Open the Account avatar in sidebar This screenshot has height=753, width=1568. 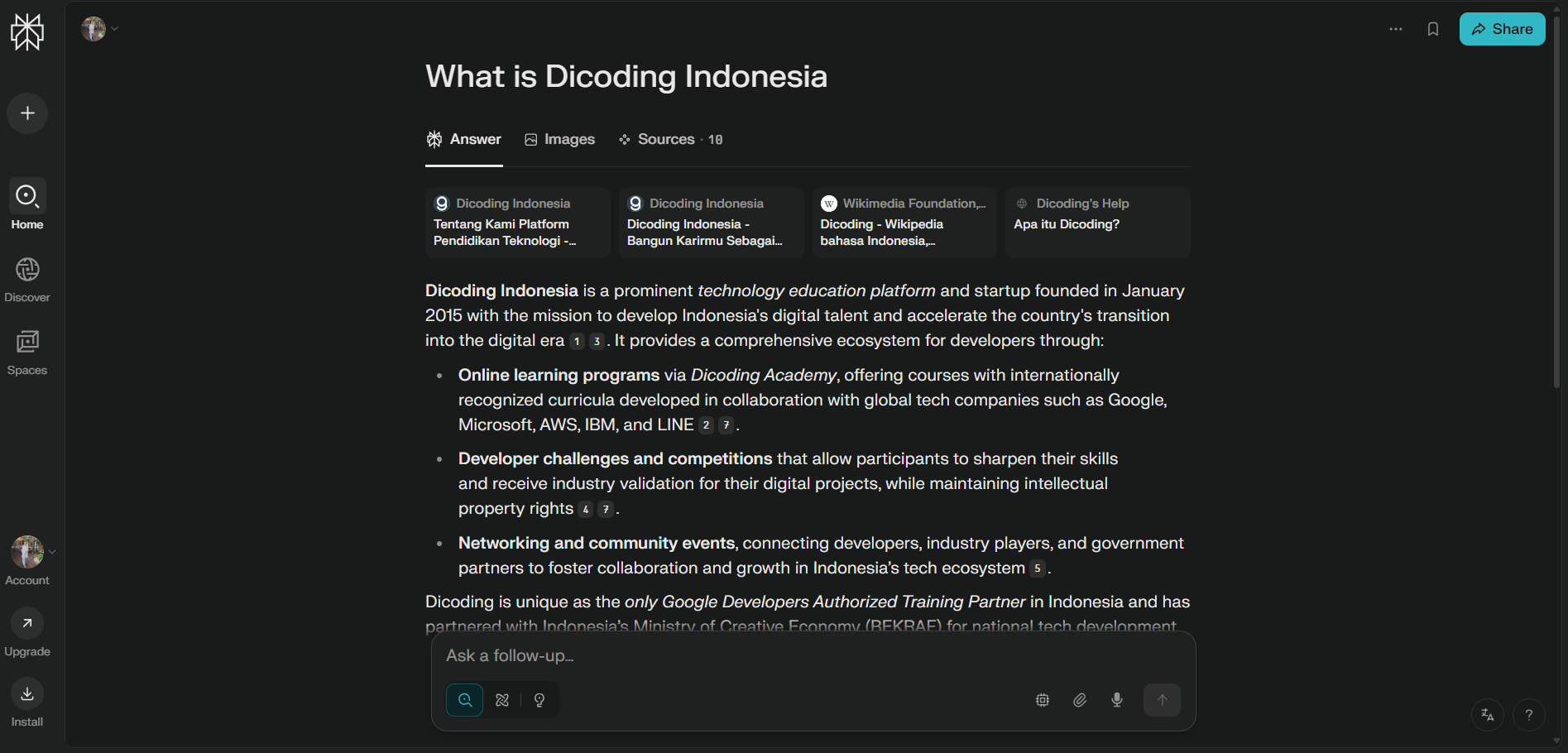click(x=27, y=552)
